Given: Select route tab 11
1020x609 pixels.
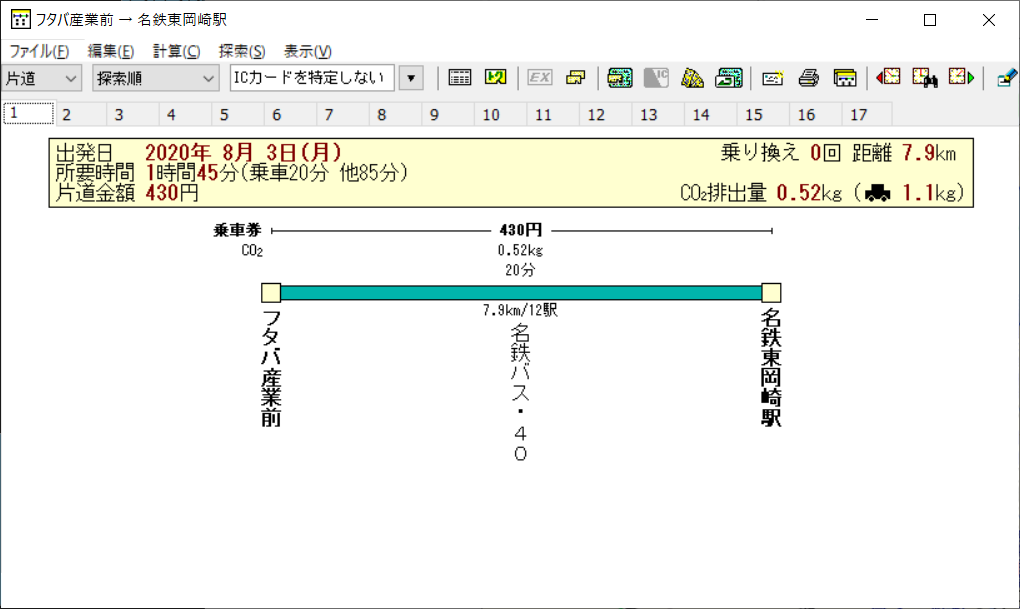Looking at the screenshot, I should click(553, 115).
